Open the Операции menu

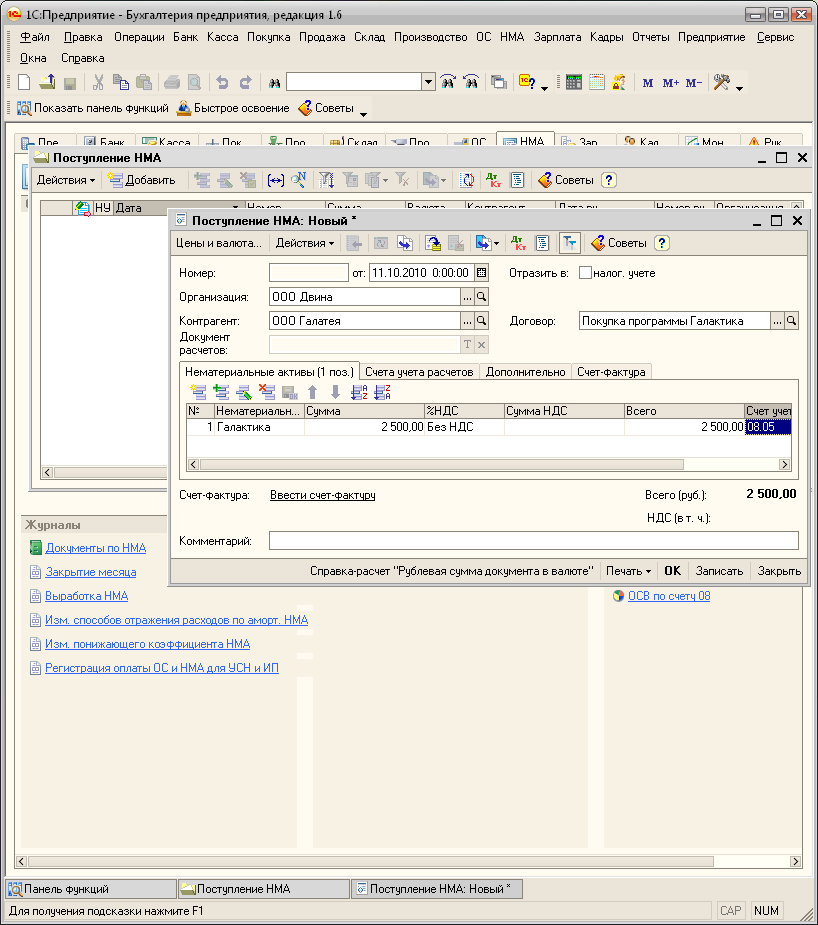click(x=139, y=37)
